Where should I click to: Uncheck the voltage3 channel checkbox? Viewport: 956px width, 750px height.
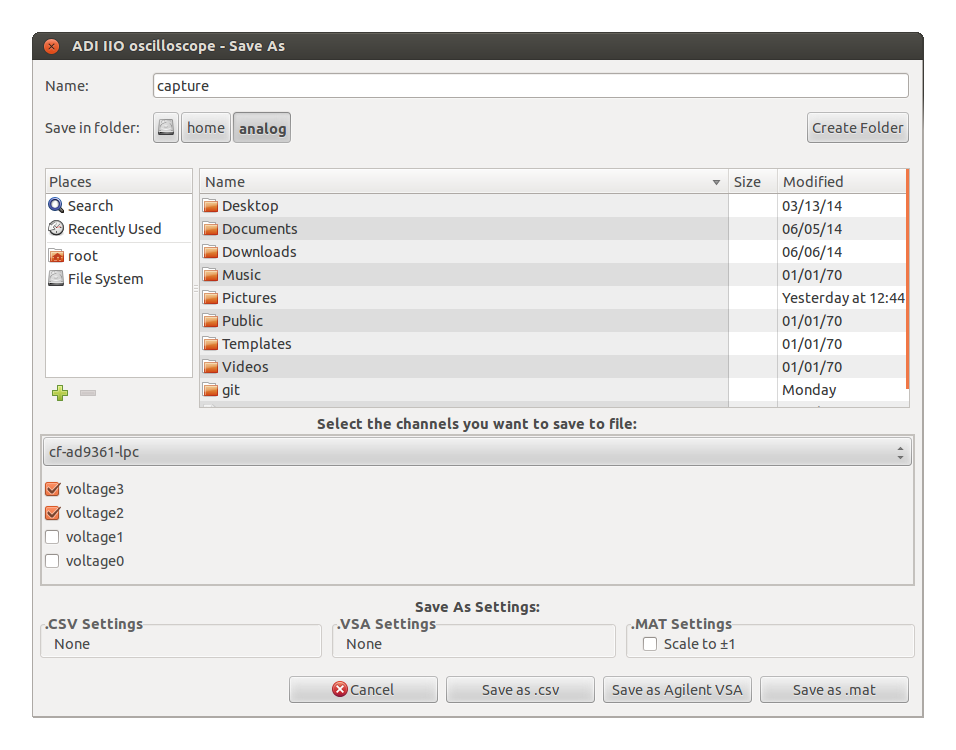[53, 490]
